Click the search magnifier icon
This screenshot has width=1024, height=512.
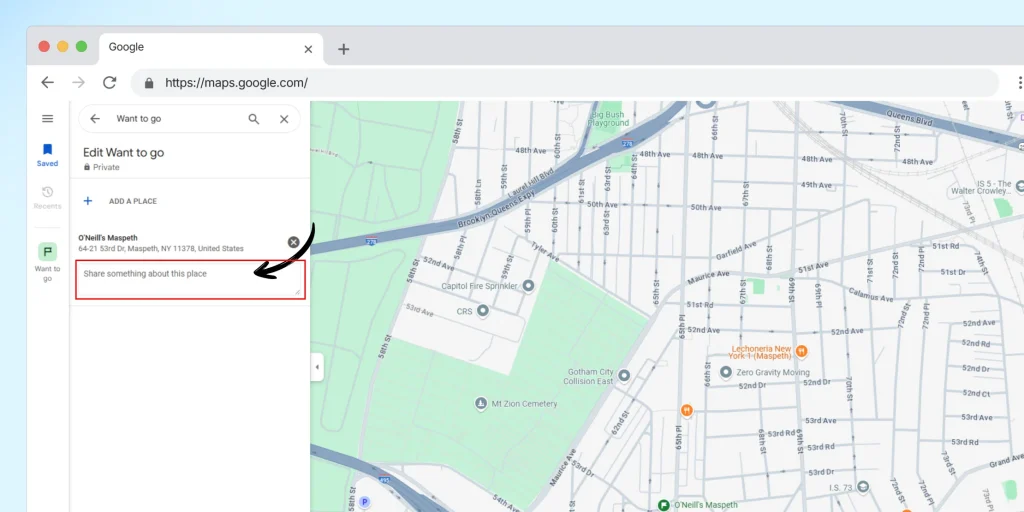[x=253, y=119]
